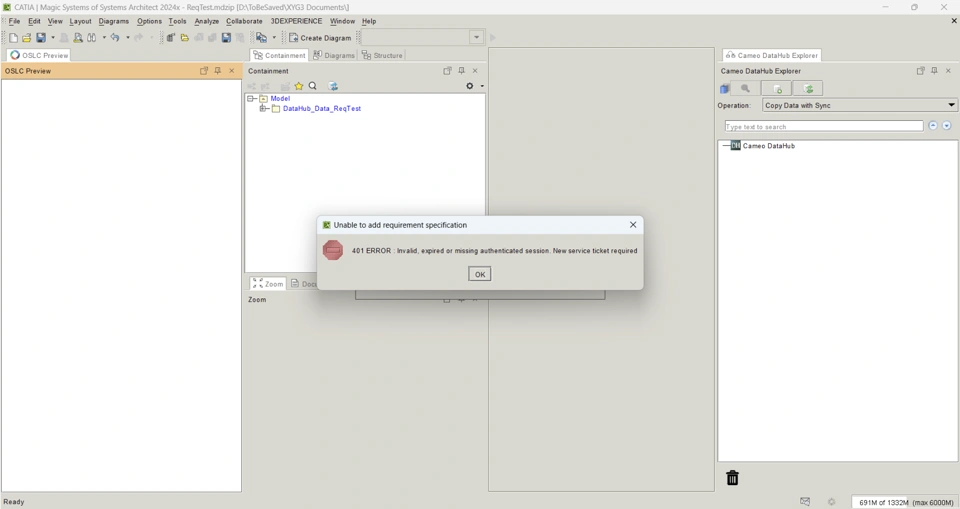The width and height of the screenshot is (960, 509).
Task: Click the next search result down arrow
Action: (947, 126)
